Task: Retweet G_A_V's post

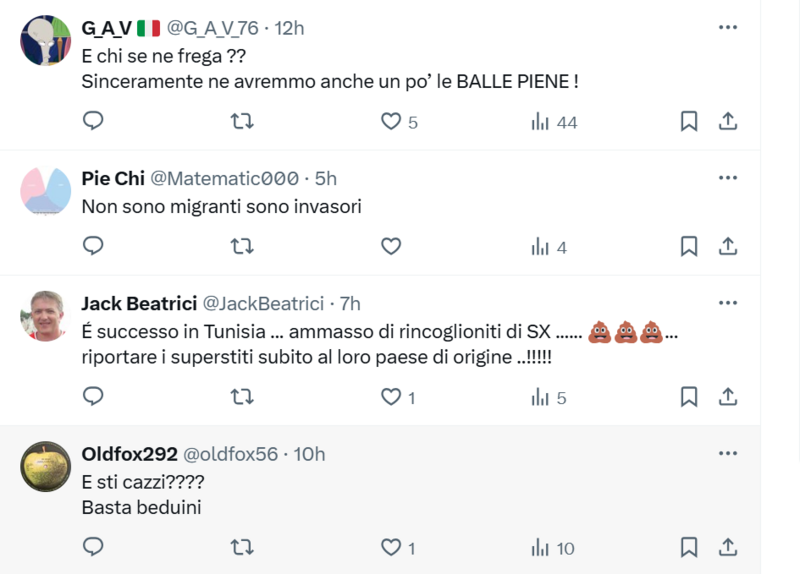Action: click(x=242, y=121)
